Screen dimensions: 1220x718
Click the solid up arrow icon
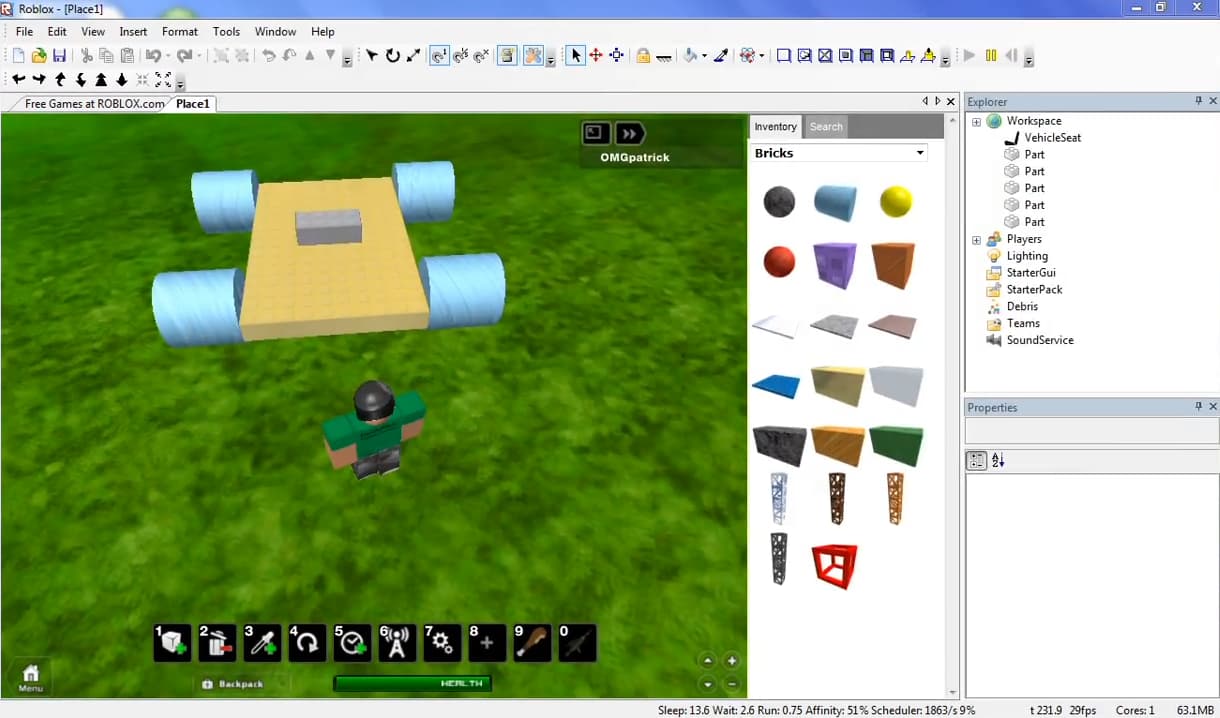coord(101,79)
